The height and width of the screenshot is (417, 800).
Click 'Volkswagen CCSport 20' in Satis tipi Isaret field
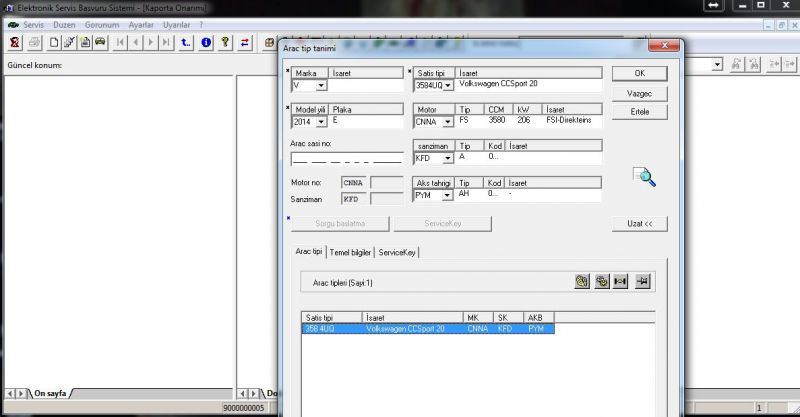point(498,84)
